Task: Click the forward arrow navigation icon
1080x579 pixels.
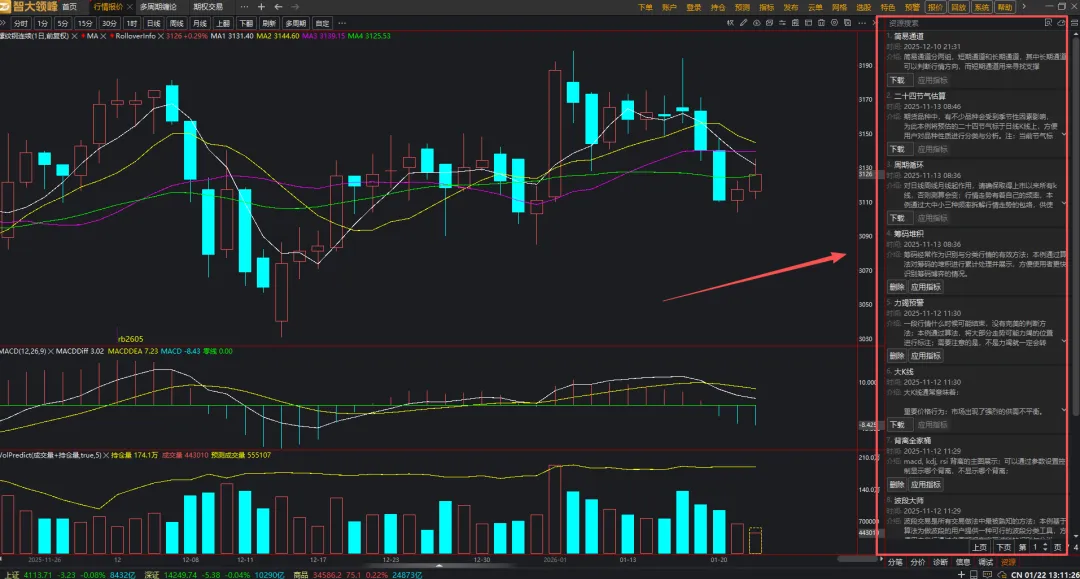Action: (x=295, y=7)
